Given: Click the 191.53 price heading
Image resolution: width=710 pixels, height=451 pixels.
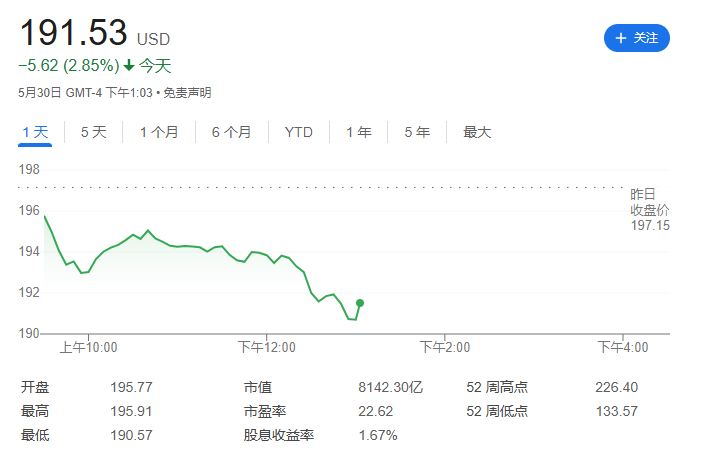Looking at the screenshot, I should pyautogui.click(x=73, y=33).
